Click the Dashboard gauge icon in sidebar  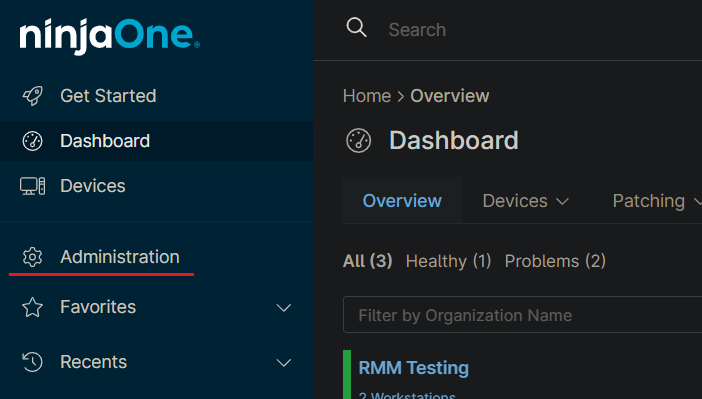tap(32, 141)
